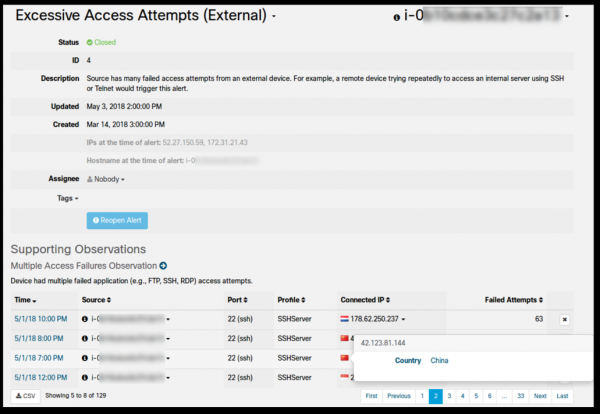Go to page 3 in pagination
This screenshot has width=600, height=414.
(x=449, y=397)
